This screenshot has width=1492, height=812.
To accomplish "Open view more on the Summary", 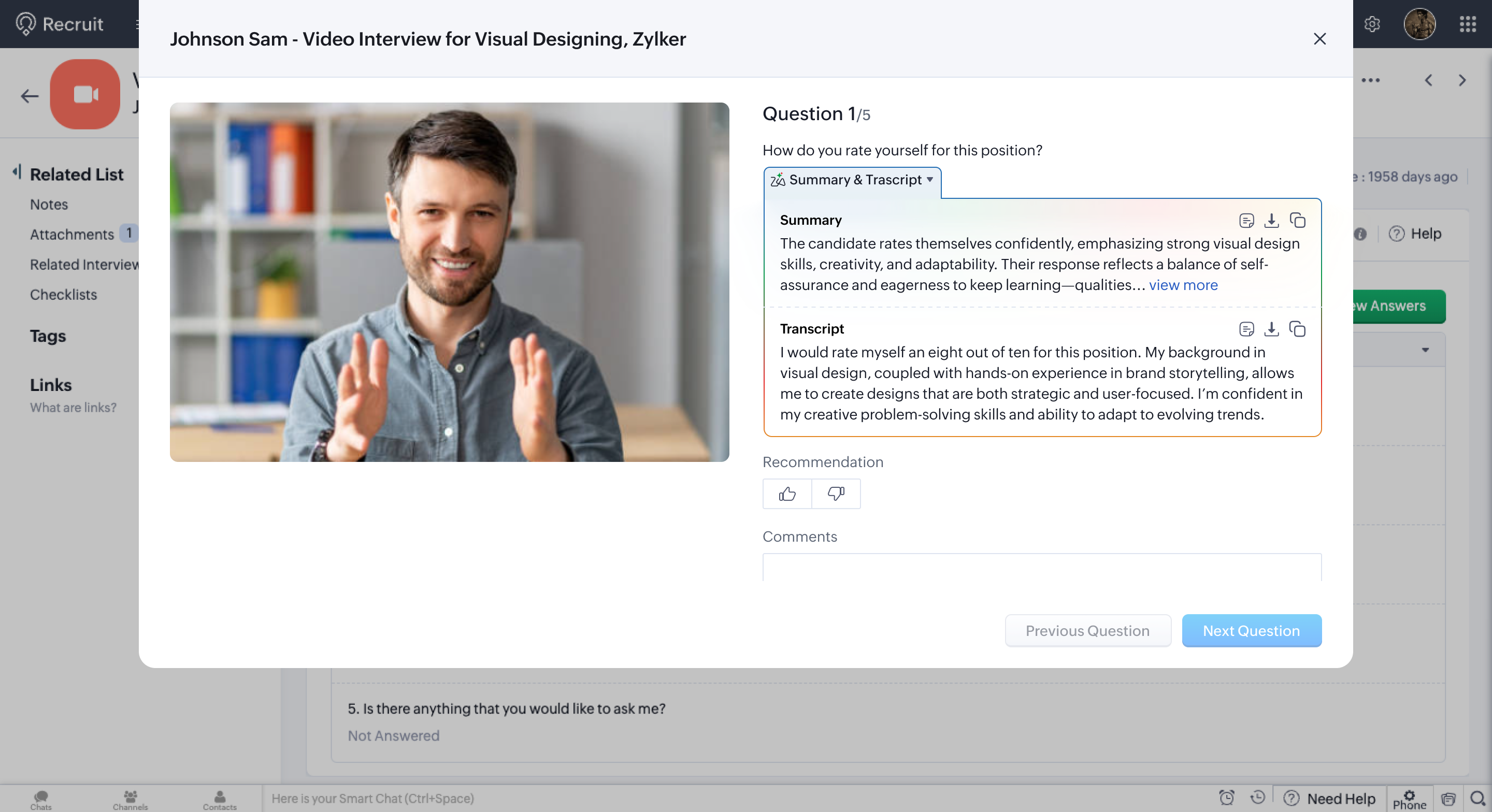I will pyautogui.click(x=1183, y=285).
